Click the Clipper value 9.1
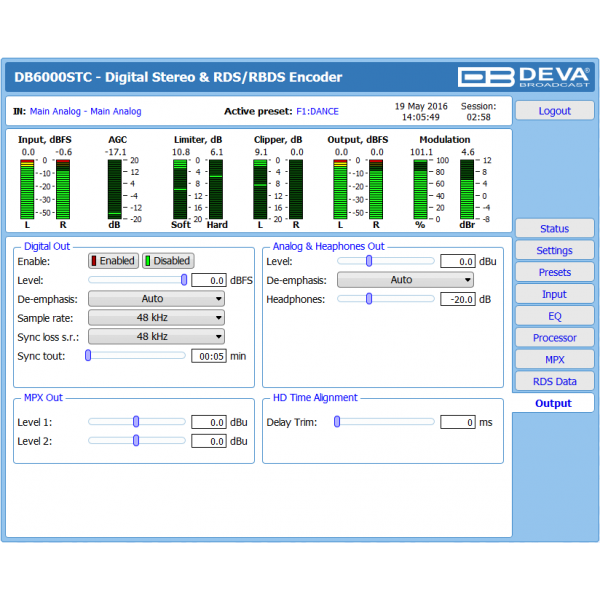This screenshot has height=600, width=600. (x=261, y=152)
